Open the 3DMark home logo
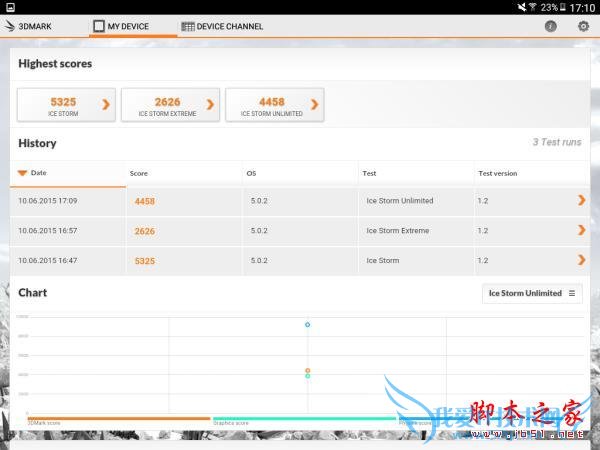600x450 pixels. click(29, 26)
